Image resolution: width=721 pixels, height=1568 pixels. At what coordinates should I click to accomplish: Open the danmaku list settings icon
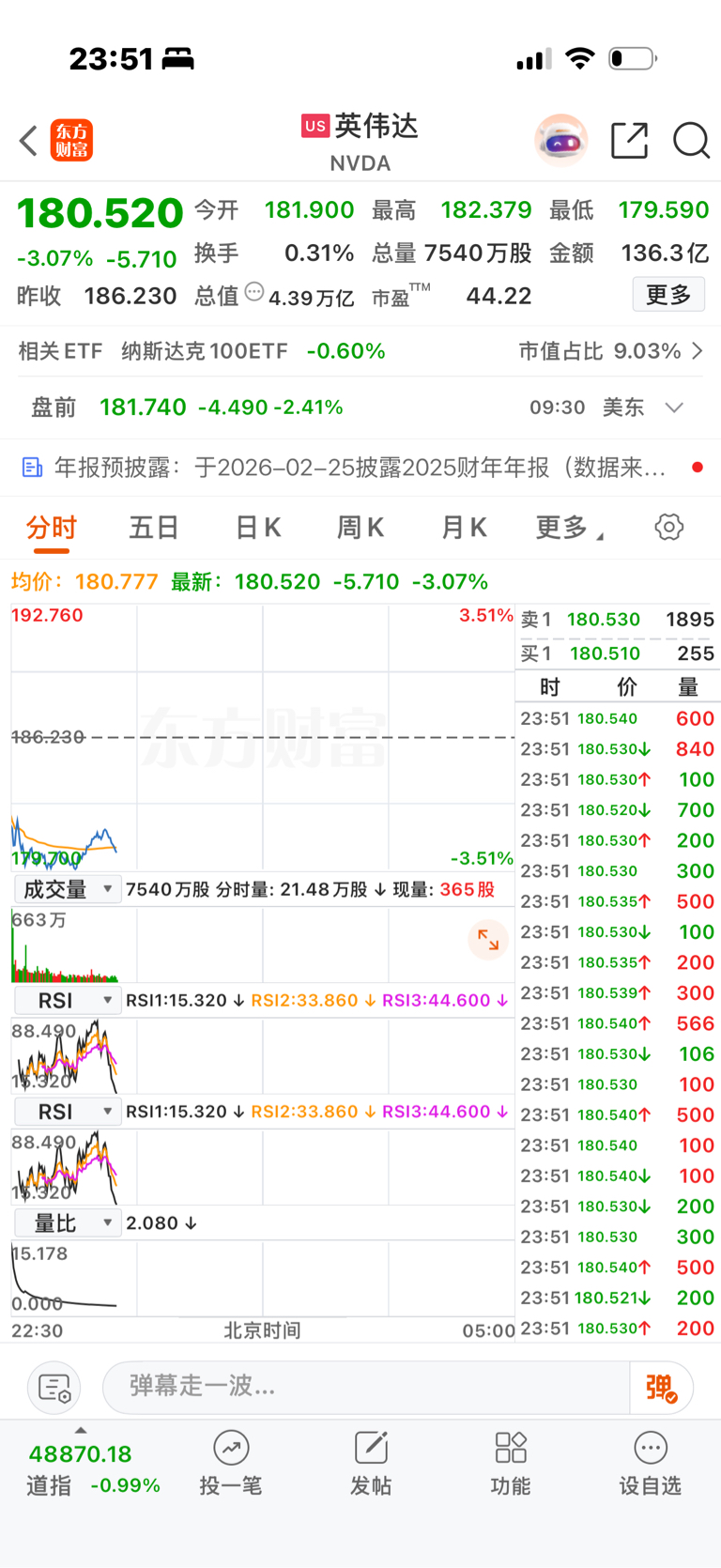[x=54, y=1387]
